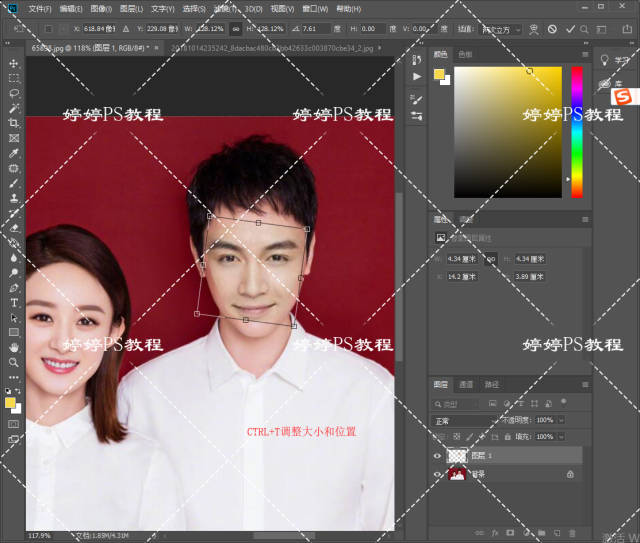Image resolution: width=640 pixels, height=543 pixels.
Task: Toggle the aspect ratio link between W and H
Action: pos(236,29)
